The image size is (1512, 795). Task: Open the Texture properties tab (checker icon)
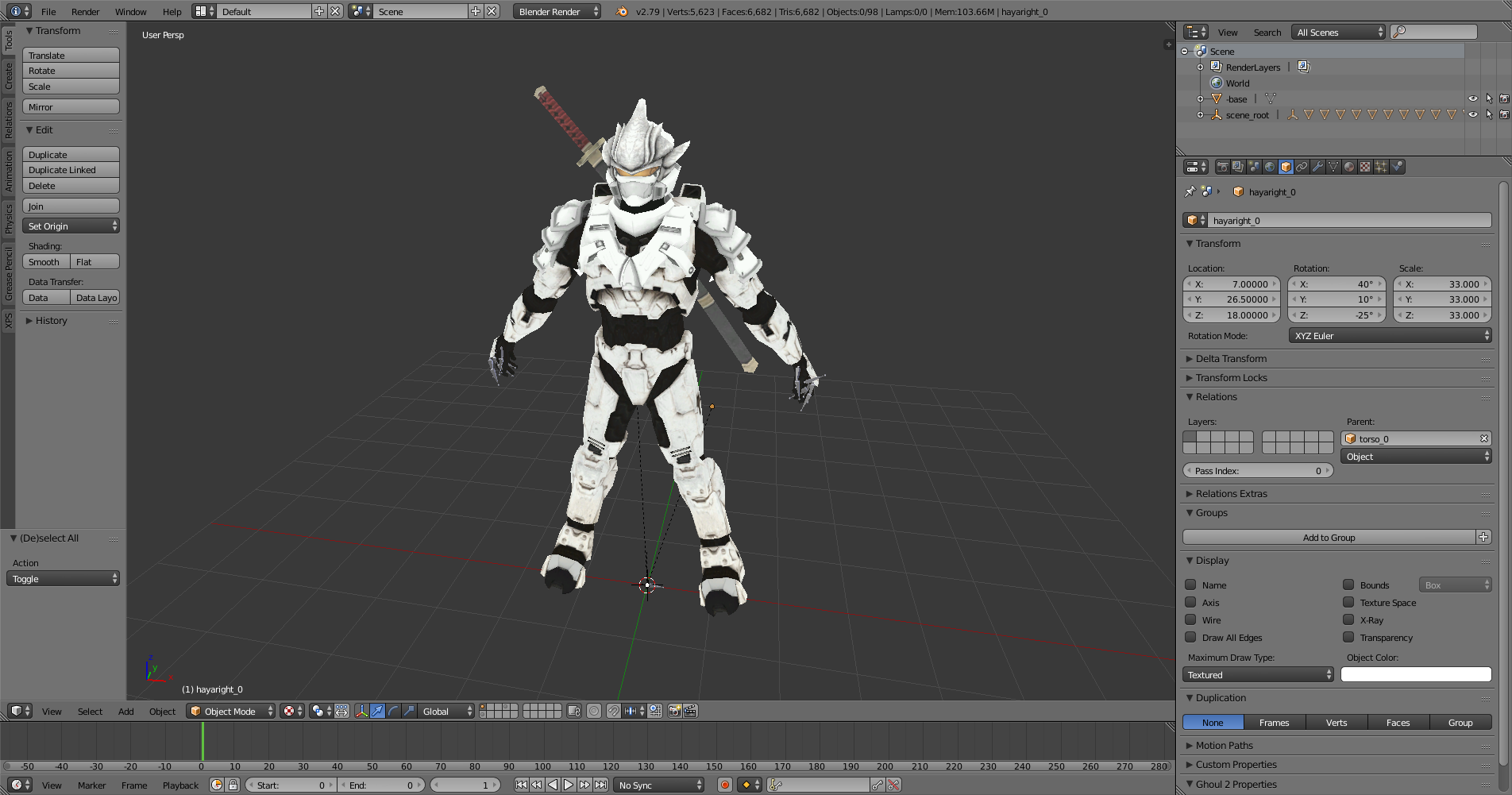pos(1365,167)
